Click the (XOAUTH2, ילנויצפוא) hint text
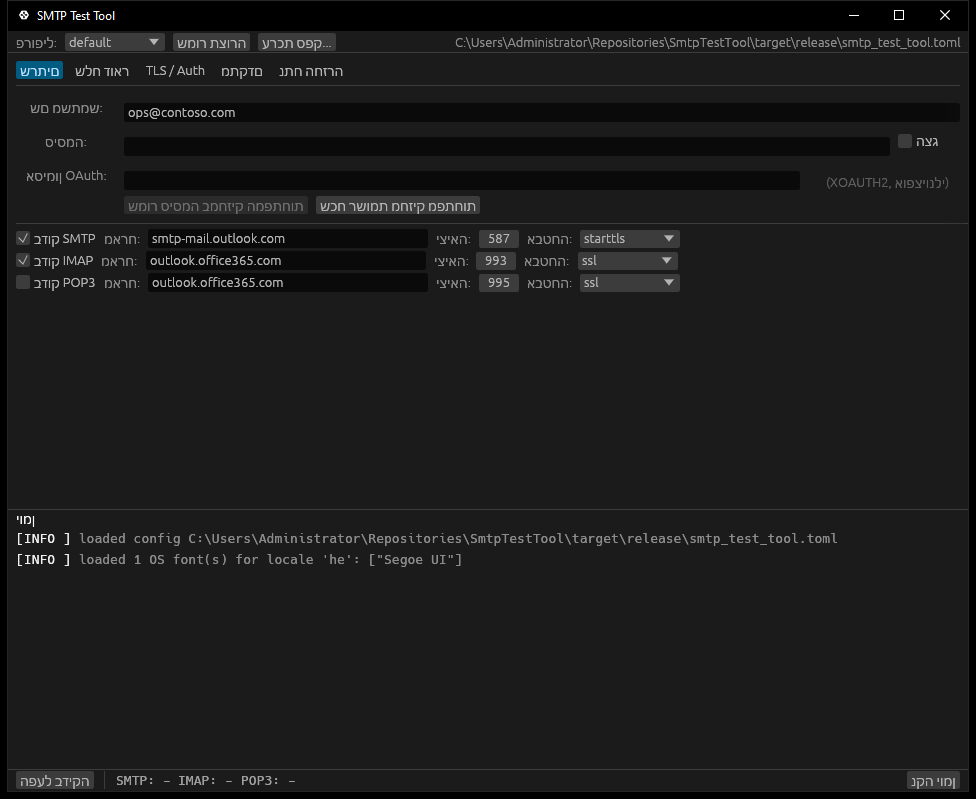Screen dimensions: 976x799 click(x=887, y=182)
